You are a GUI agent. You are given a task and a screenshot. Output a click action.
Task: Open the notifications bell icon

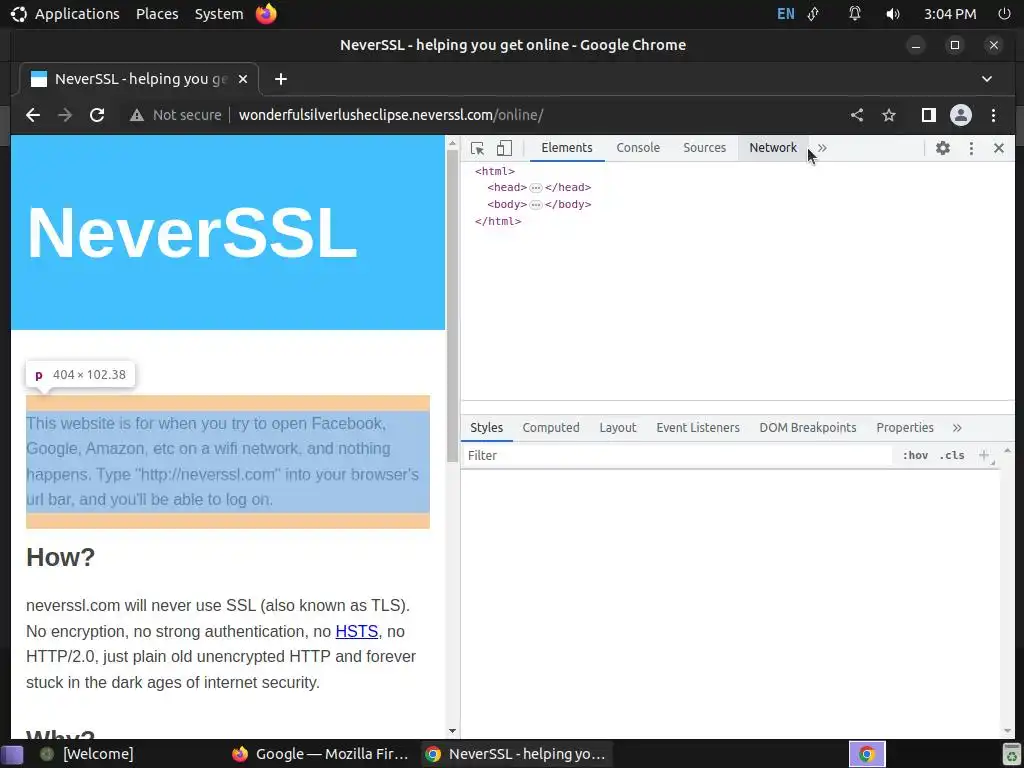(855, 14)
